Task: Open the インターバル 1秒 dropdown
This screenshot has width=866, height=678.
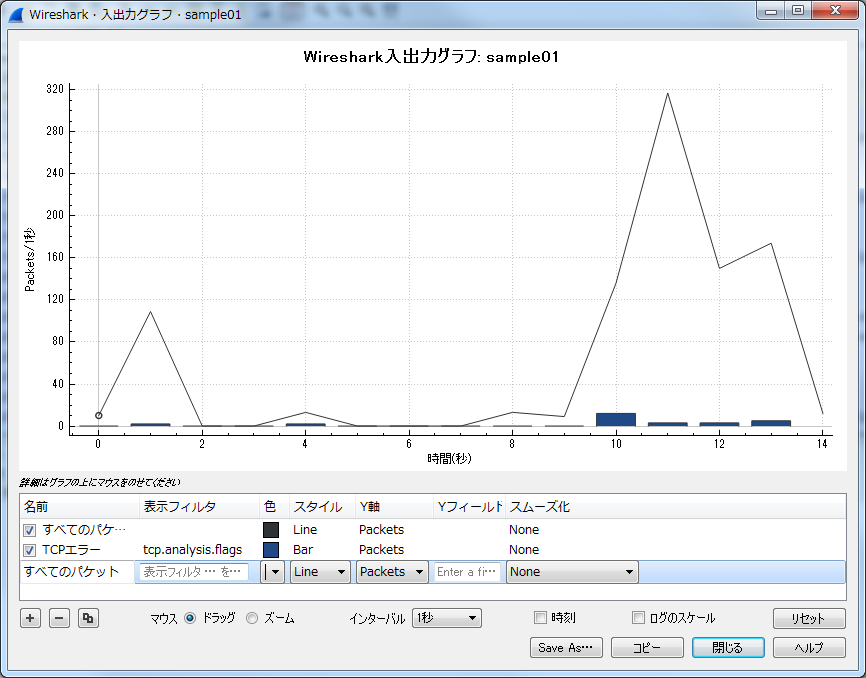Action: point(446,618)
